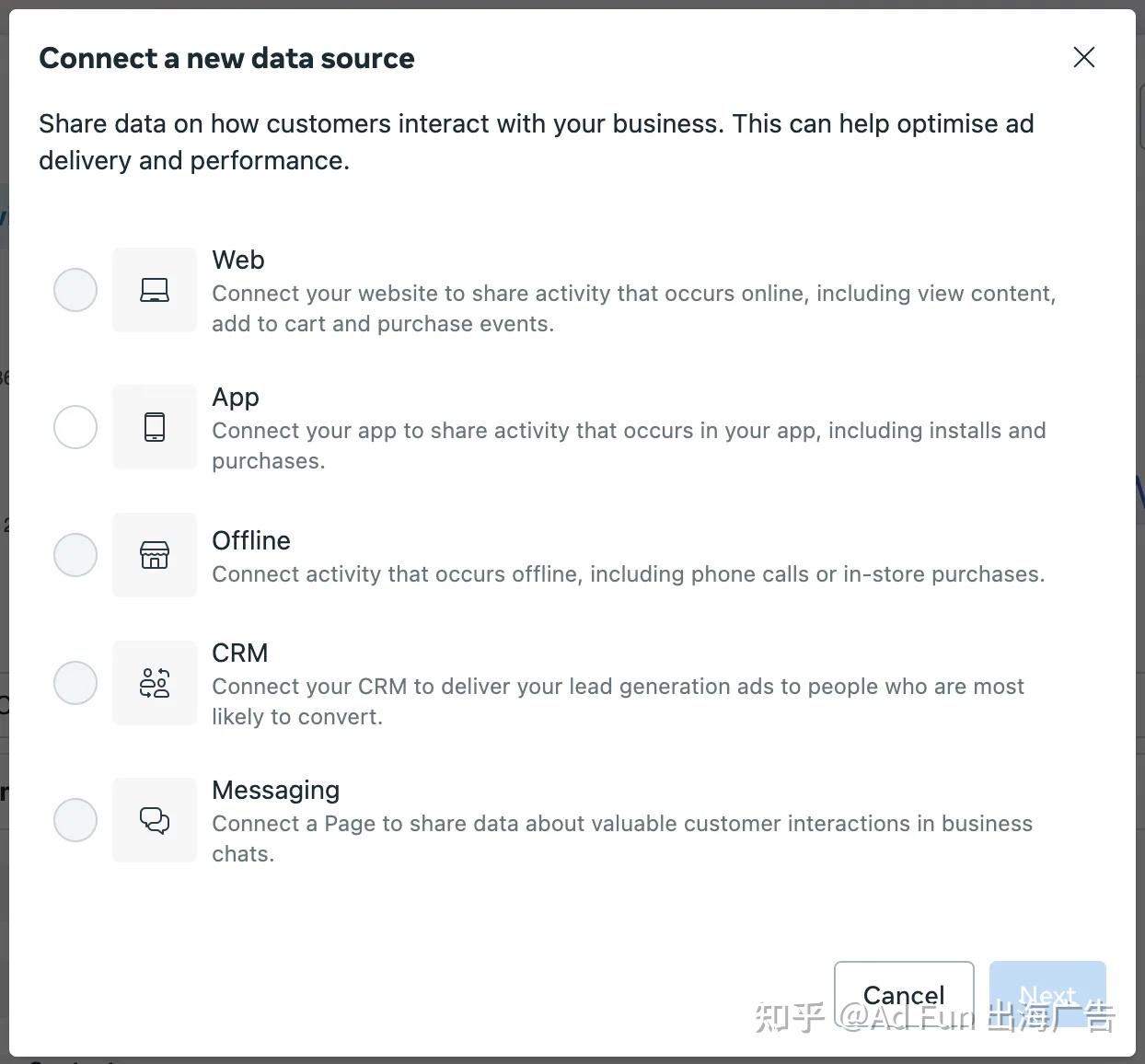Click the Web option title
Viewport: 1145px width, 1064px height.
(x=238, y=260)
